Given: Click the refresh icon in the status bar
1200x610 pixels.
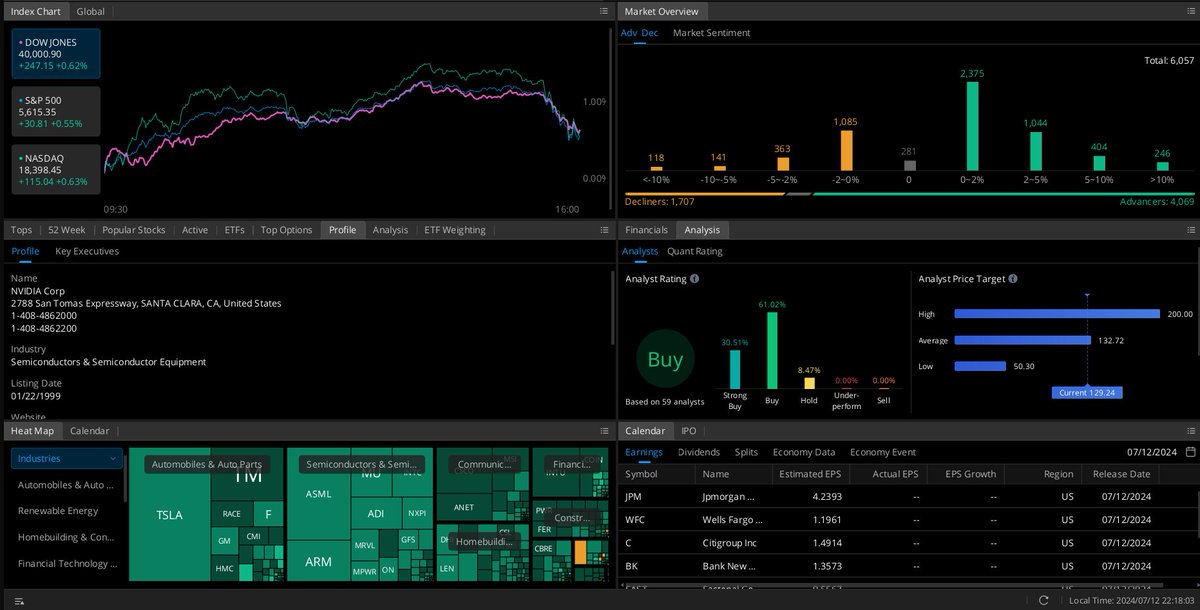Looking at the screenshot, I should [1044, 600].
